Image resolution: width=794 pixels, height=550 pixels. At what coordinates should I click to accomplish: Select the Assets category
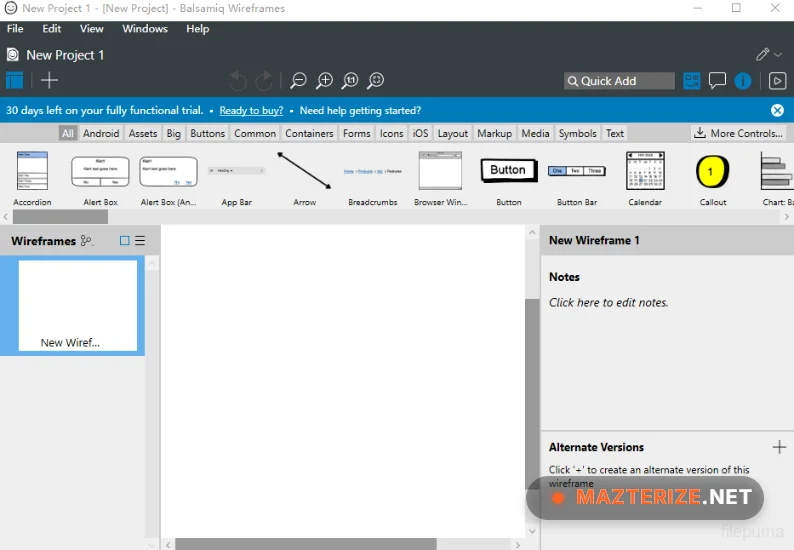[143, 133]
